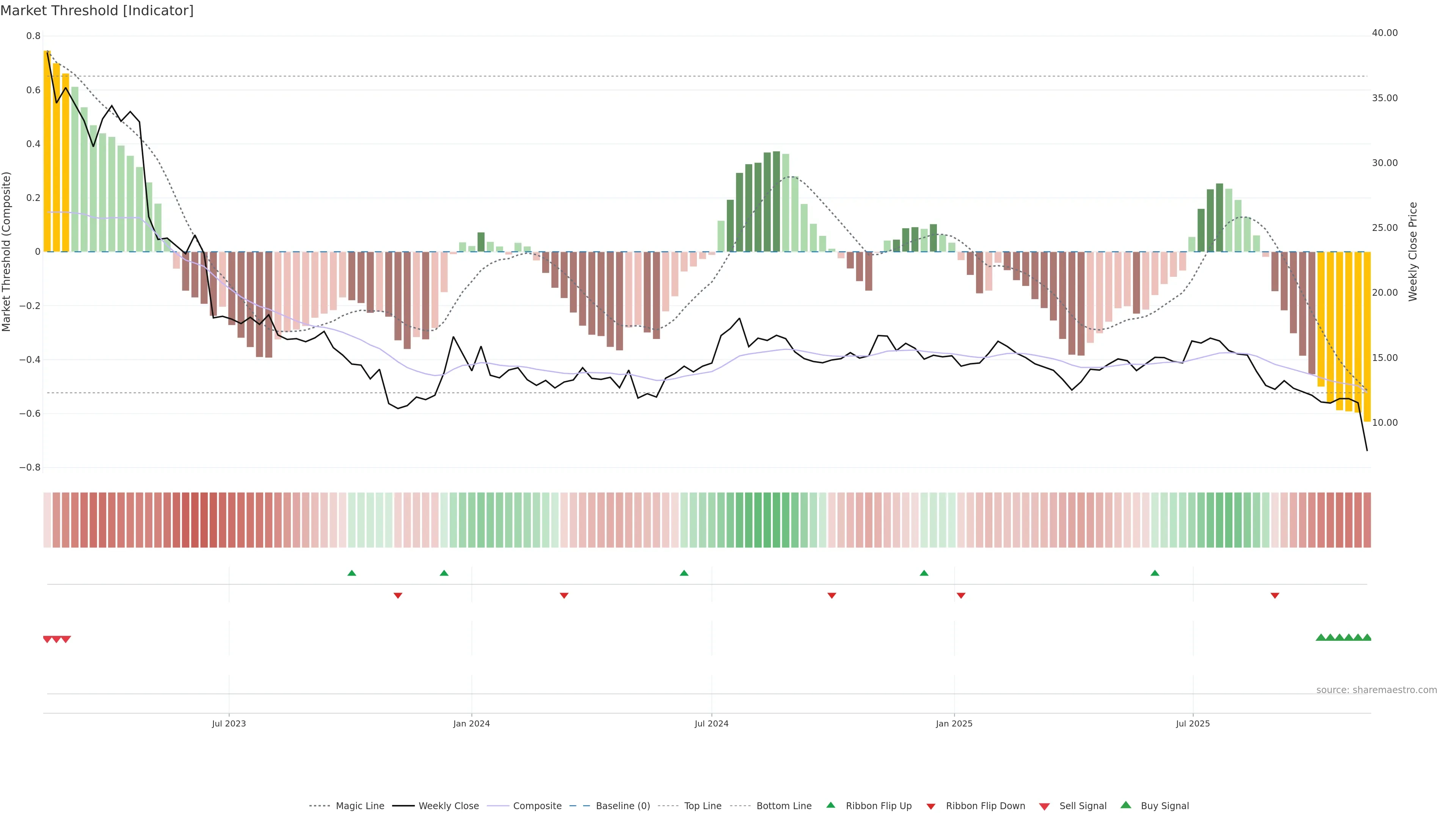1456x819 pixels.
Task: Click the Jan 2024 x-axis label
Action: click(x=471, y=723)
